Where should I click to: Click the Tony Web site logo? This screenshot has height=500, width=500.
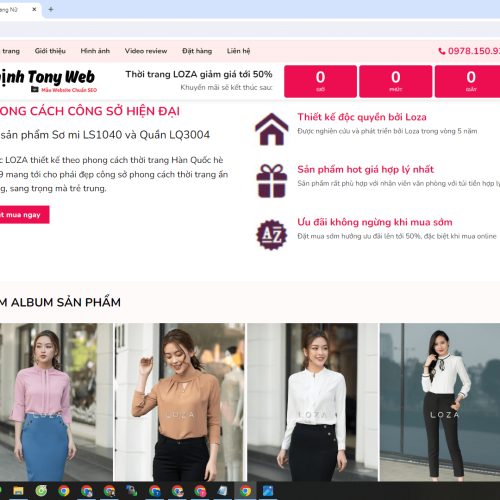pos(47,80)
